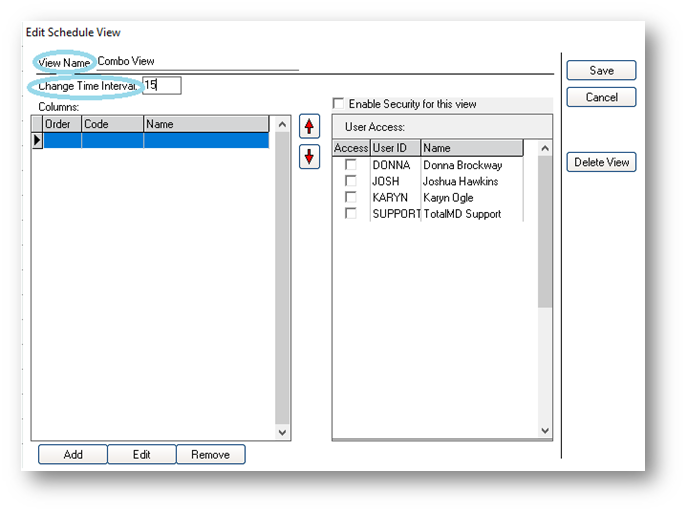Click the red down arrow to move column down
687x513 pixels.
(x=310, y=158)
